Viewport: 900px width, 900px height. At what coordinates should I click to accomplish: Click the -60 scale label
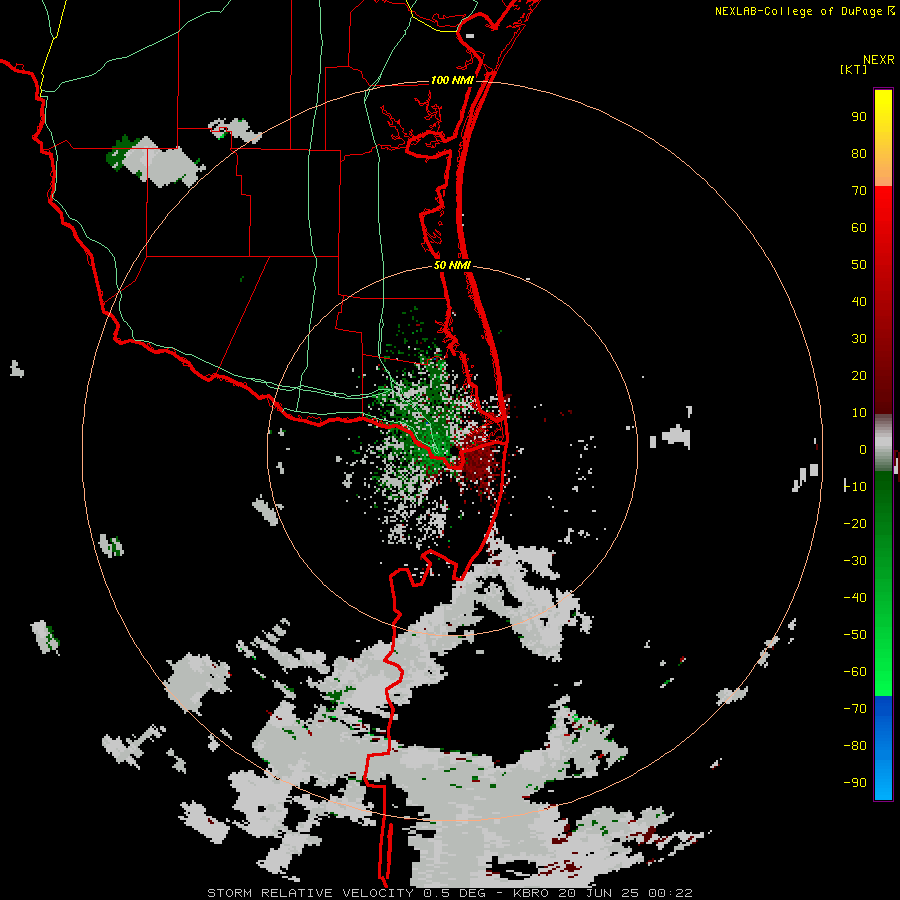click(855, 672)
